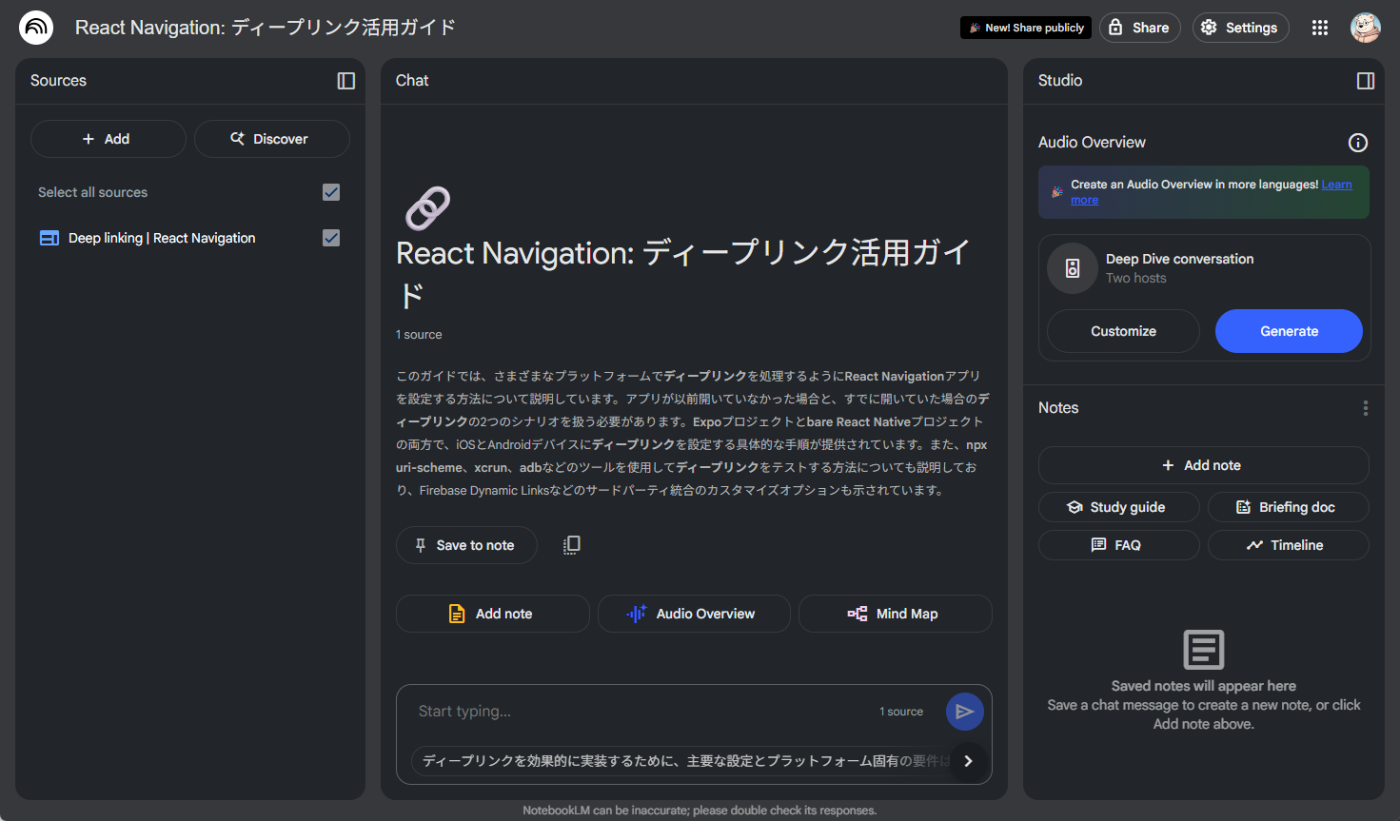
Task: Click the '1 source' label under title
Action: (x=418, y=335)
